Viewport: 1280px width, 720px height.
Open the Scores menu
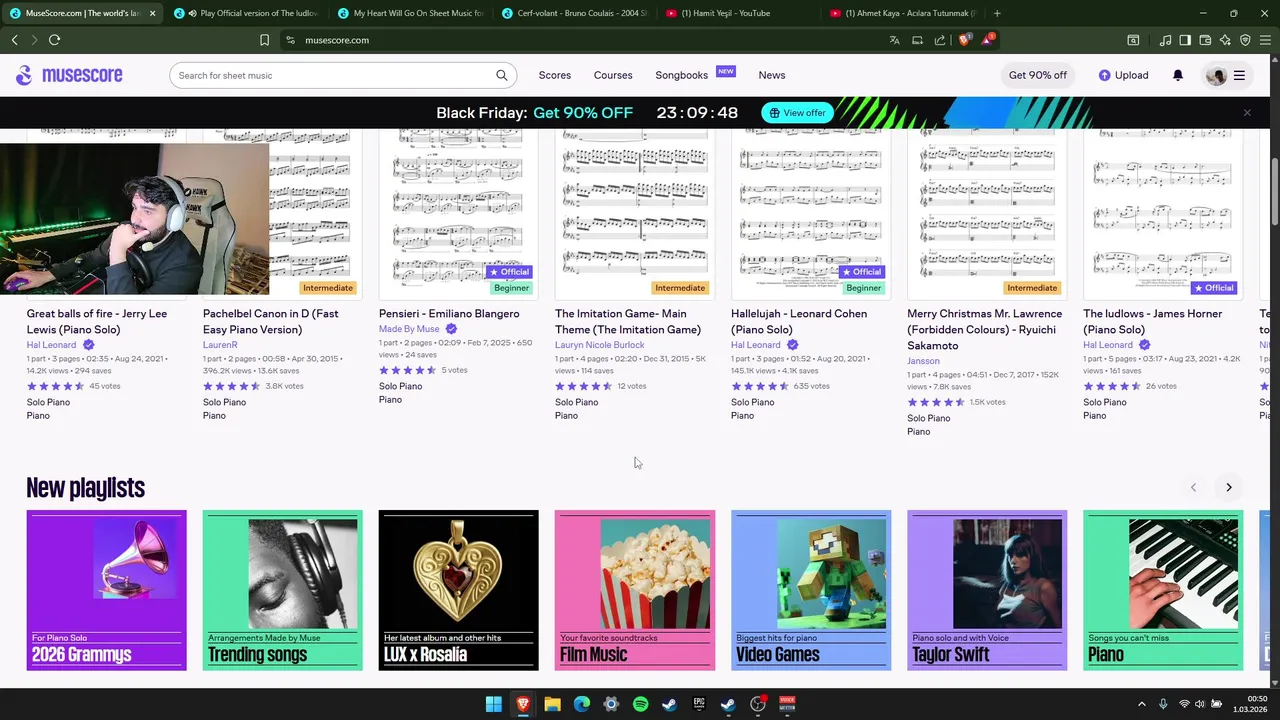point(555,75)
